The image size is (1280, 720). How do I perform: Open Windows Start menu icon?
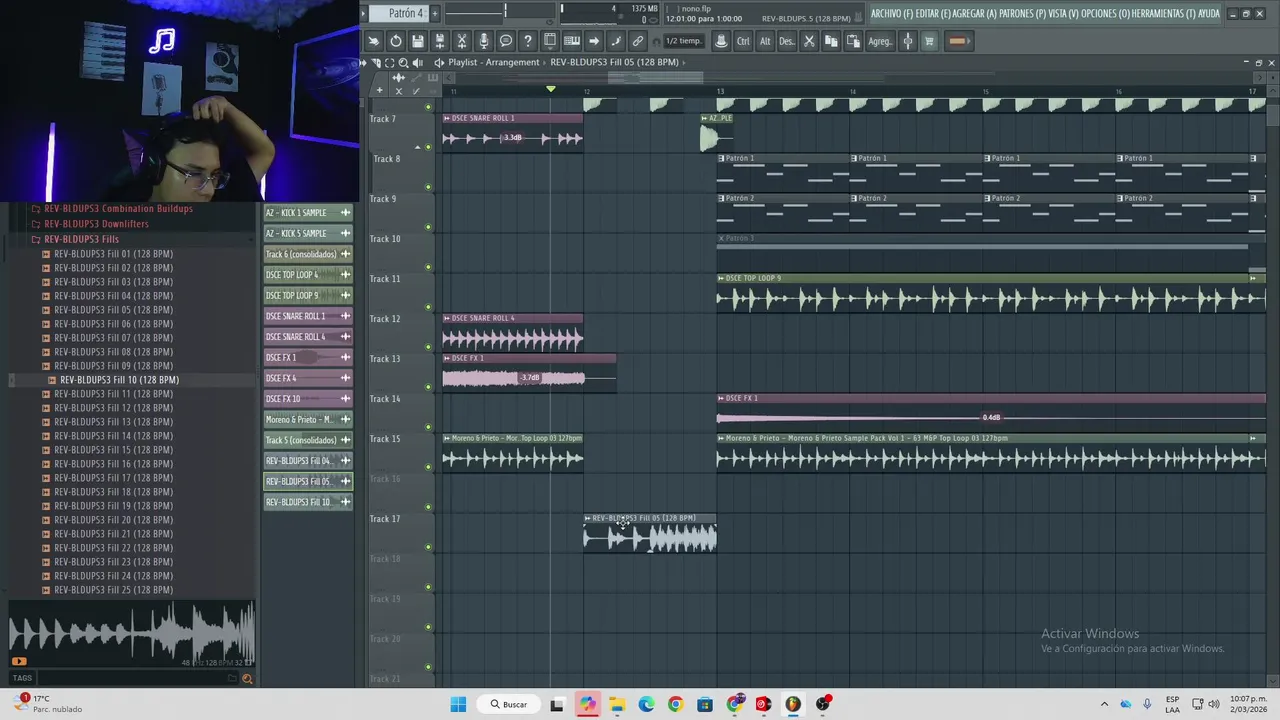pos(458,704)
